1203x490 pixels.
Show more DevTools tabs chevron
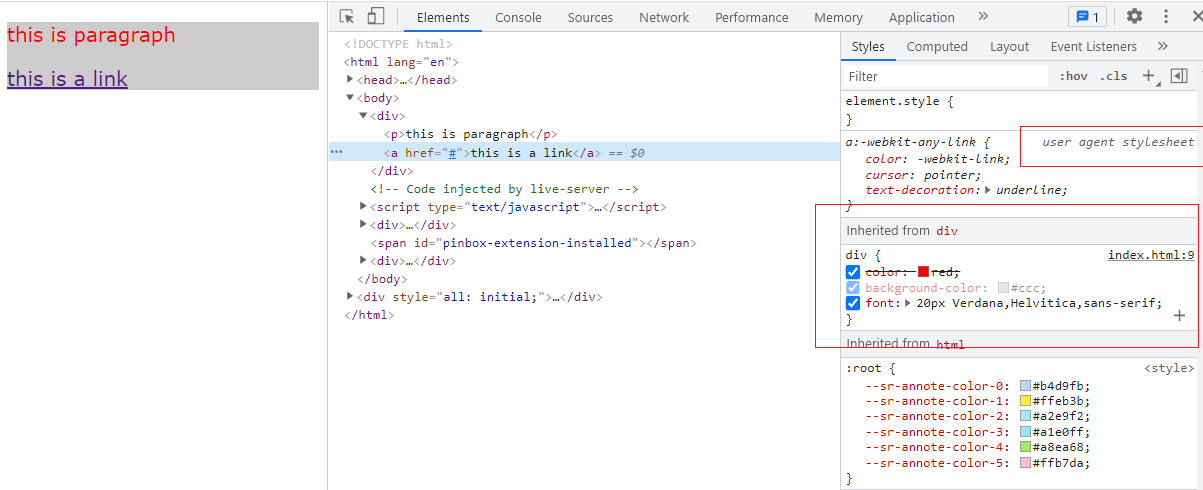click(983, 16)
